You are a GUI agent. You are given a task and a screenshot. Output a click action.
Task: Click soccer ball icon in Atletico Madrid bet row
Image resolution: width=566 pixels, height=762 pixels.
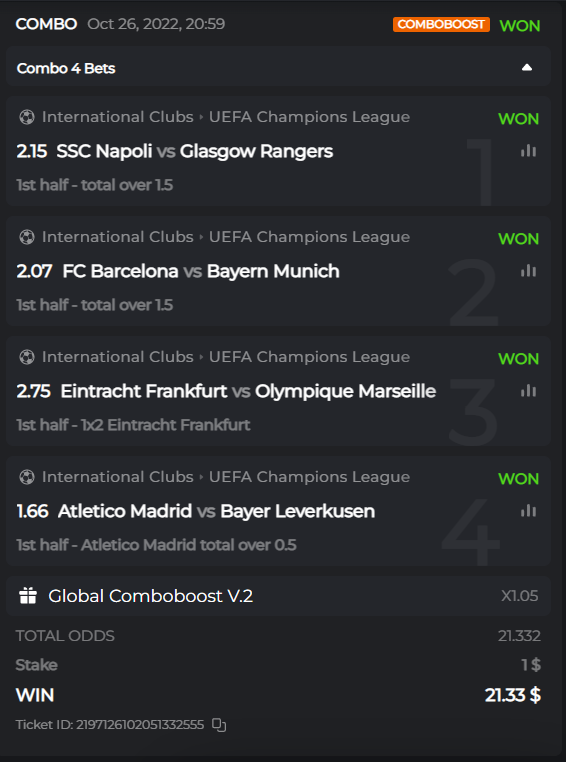27,477
